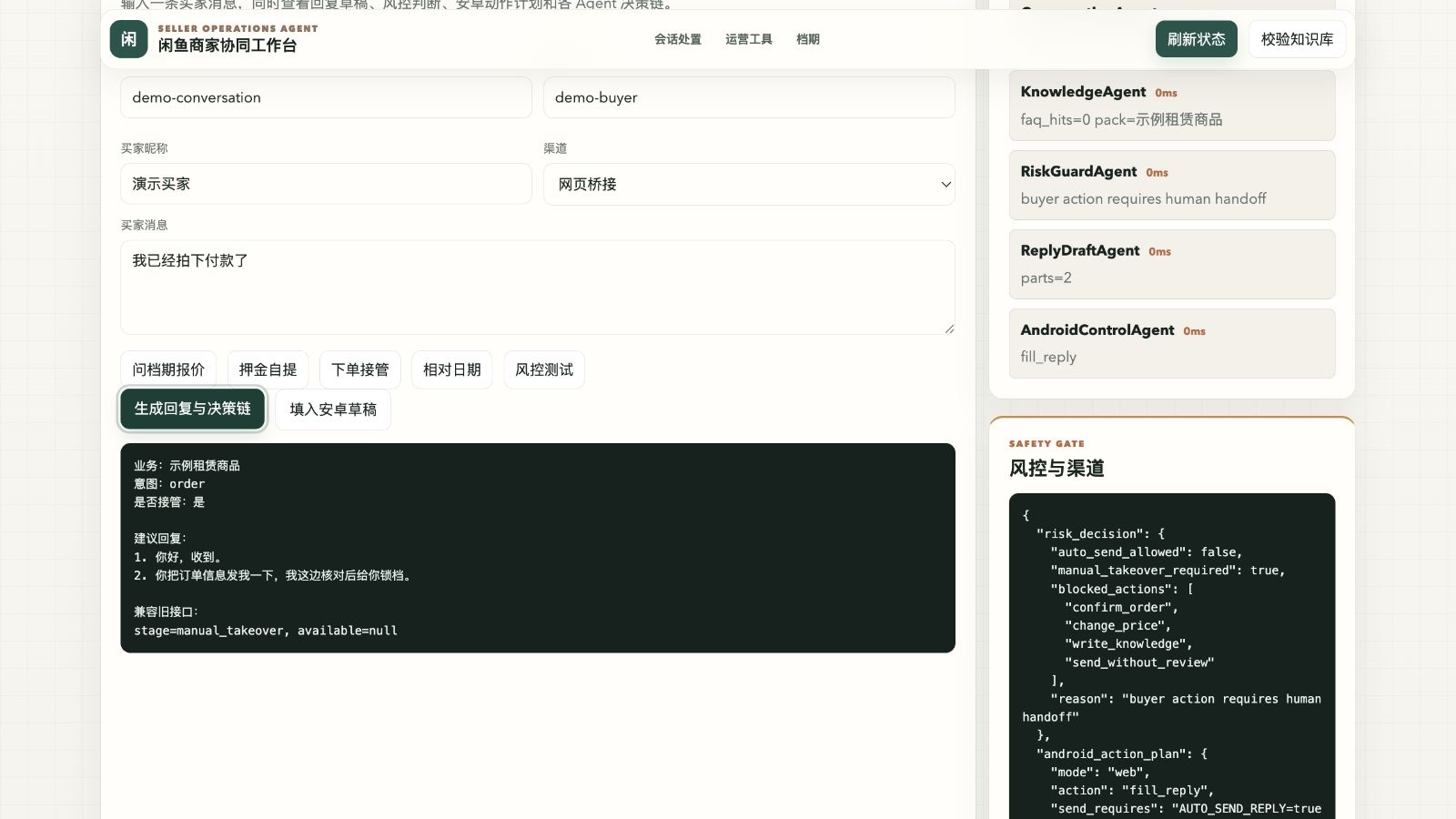Select the 下单接管 preset
This screenshot has height=819, width=1456.
click(x=360, y=369)
